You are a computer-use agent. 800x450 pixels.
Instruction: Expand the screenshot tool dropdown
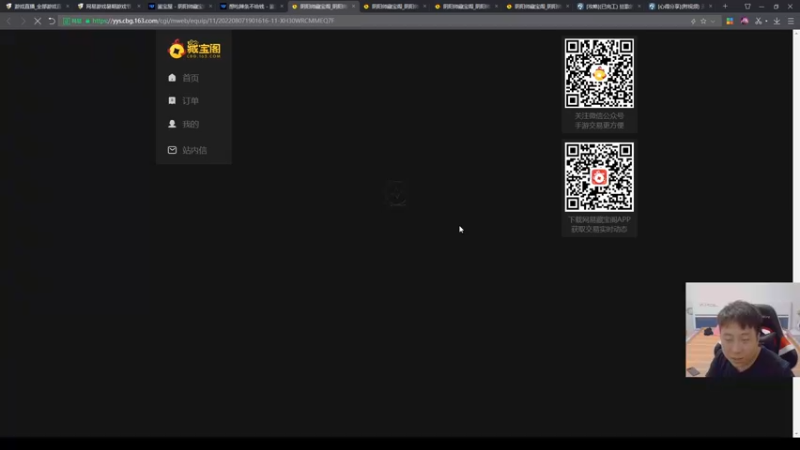766,21
